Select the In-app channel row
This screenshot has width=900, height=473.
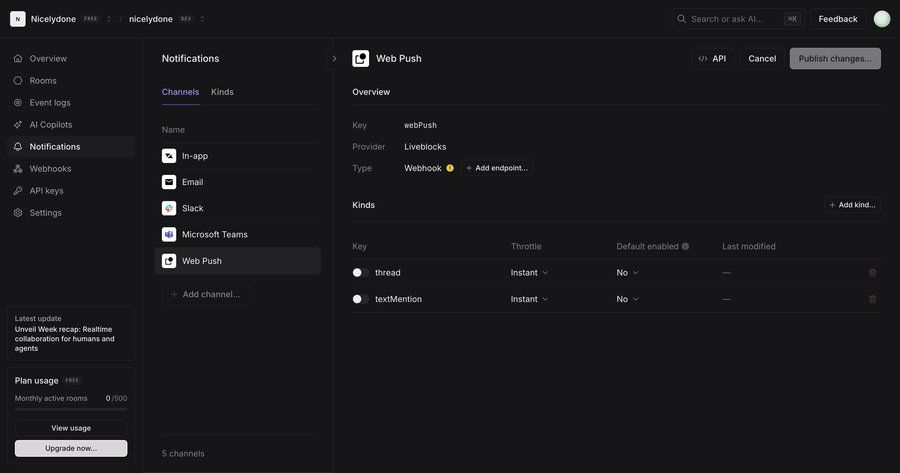(x=238, y=156)
